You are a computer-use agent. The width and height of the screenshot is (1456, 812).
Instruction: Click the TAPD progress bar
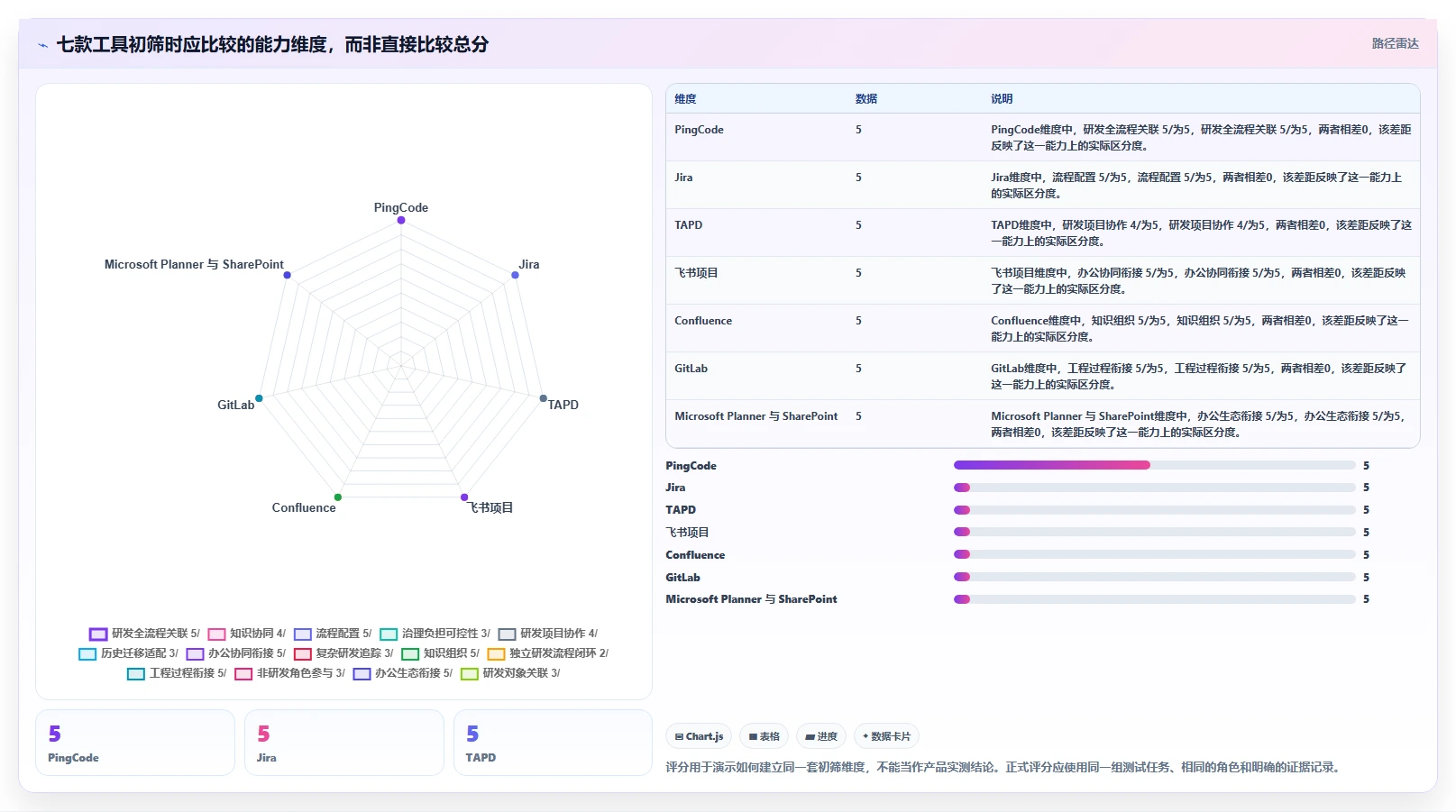(1155, 510)
